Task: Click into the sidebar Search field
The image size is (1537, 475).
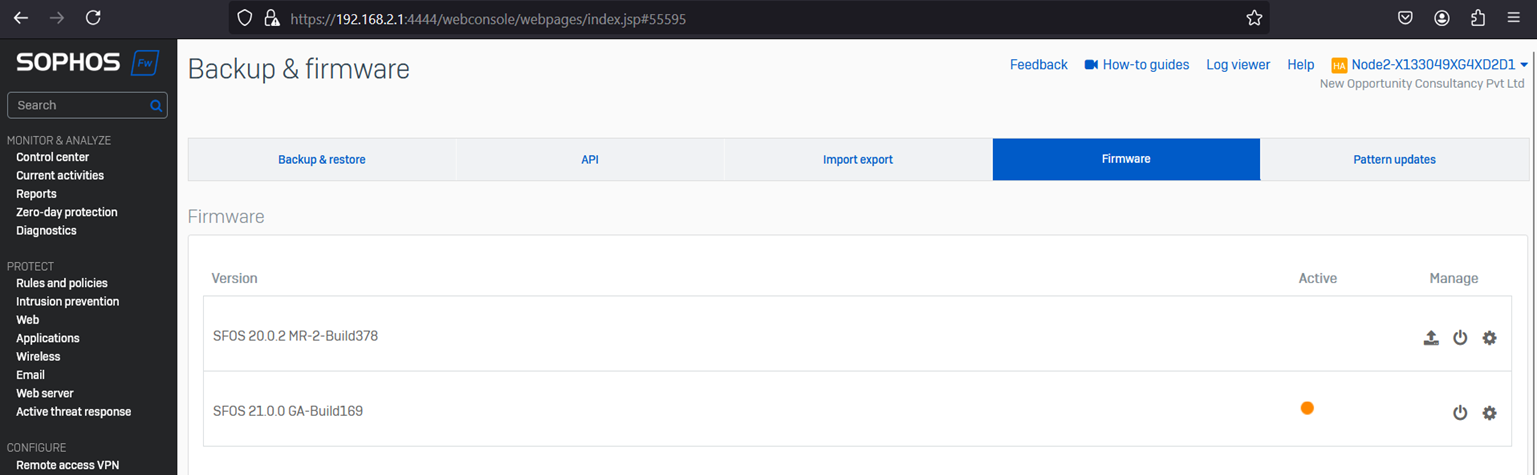Action: (78, 105)
